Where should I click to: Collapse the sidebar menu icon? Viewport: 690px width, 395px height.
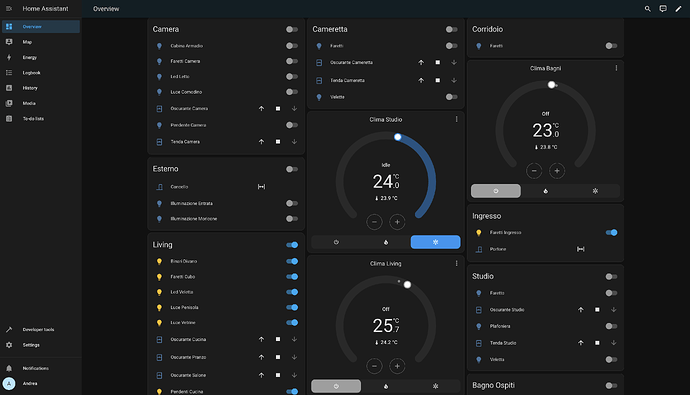click(9, 8)
